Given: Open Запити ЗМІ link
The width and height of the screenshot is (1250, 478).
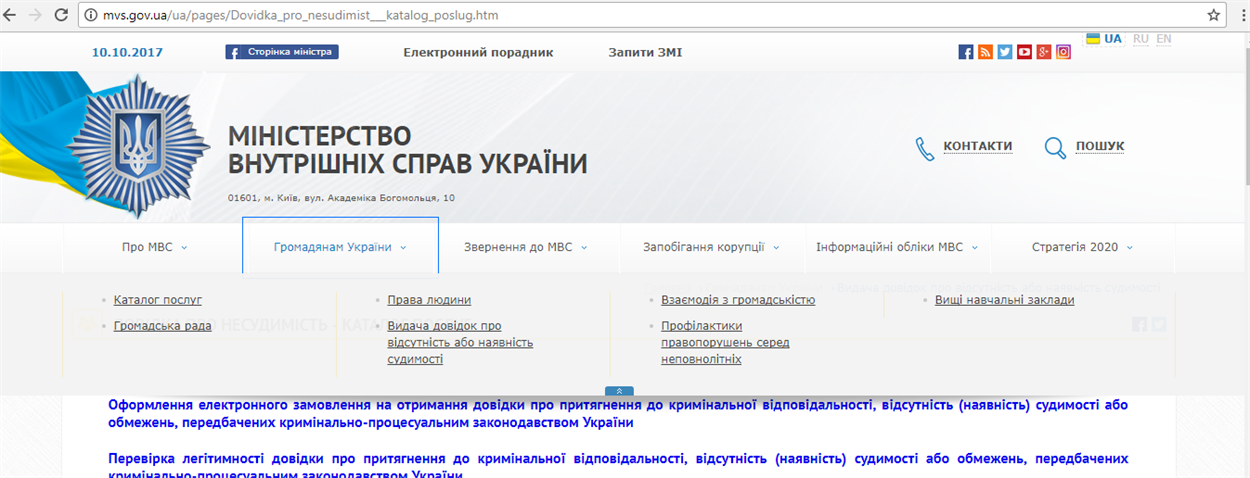Looking at the screenshot, I should coord(645,53).
